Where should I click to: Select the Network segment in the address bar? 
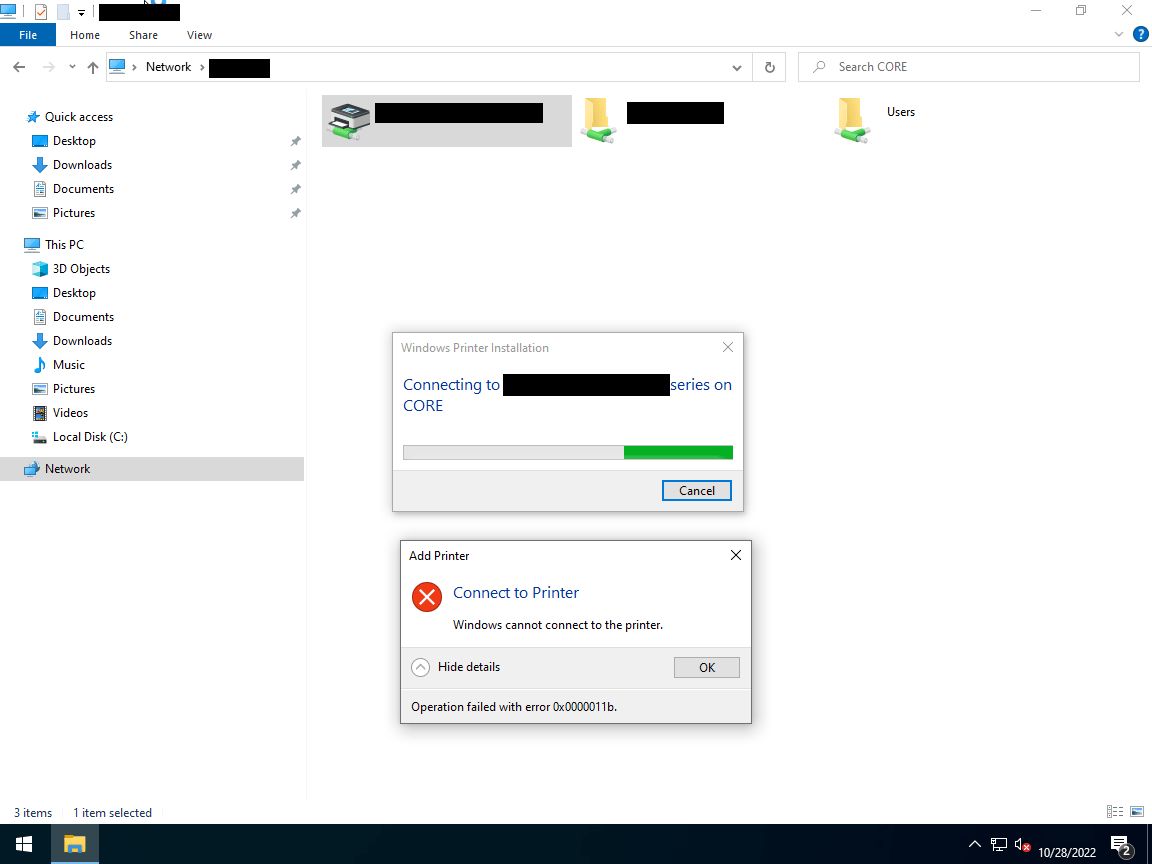click(x=168, y=67)
